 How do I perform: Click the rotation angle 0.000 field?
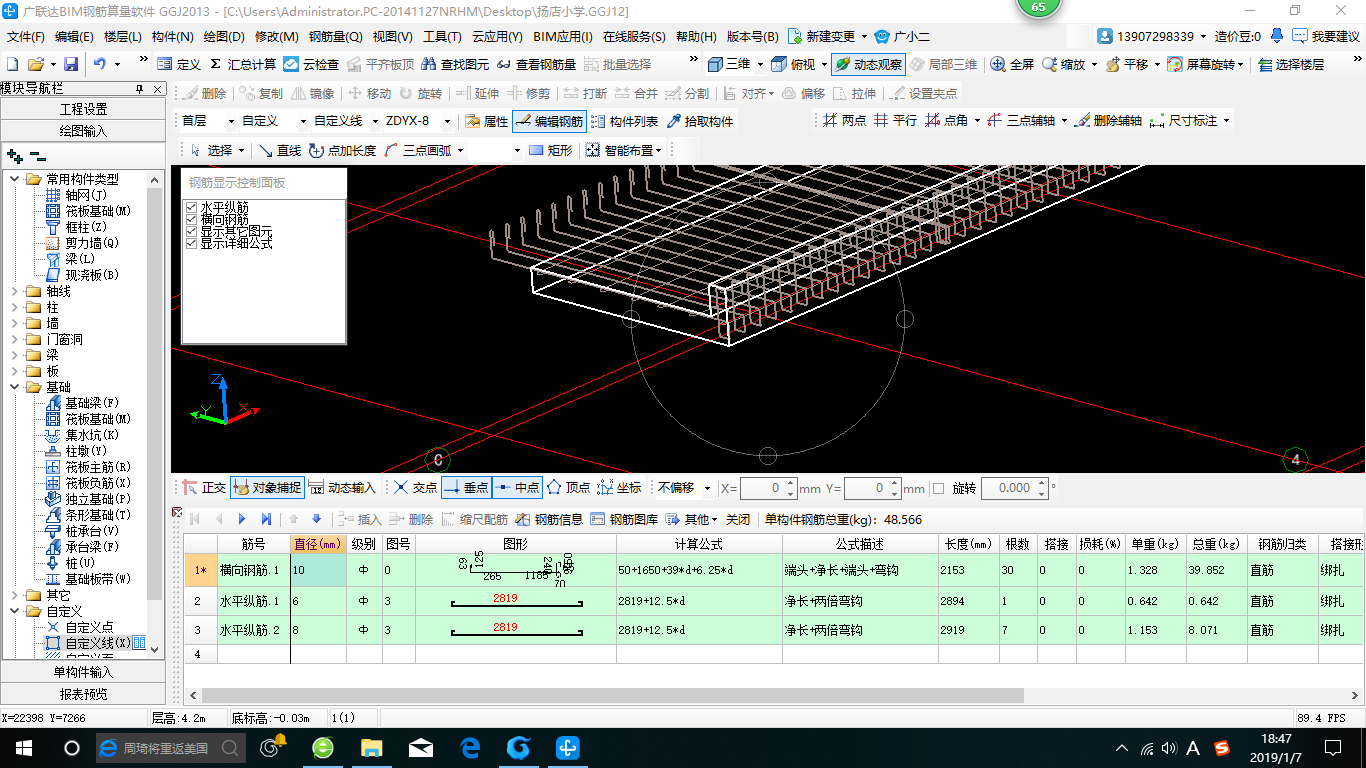[1013, 488]
